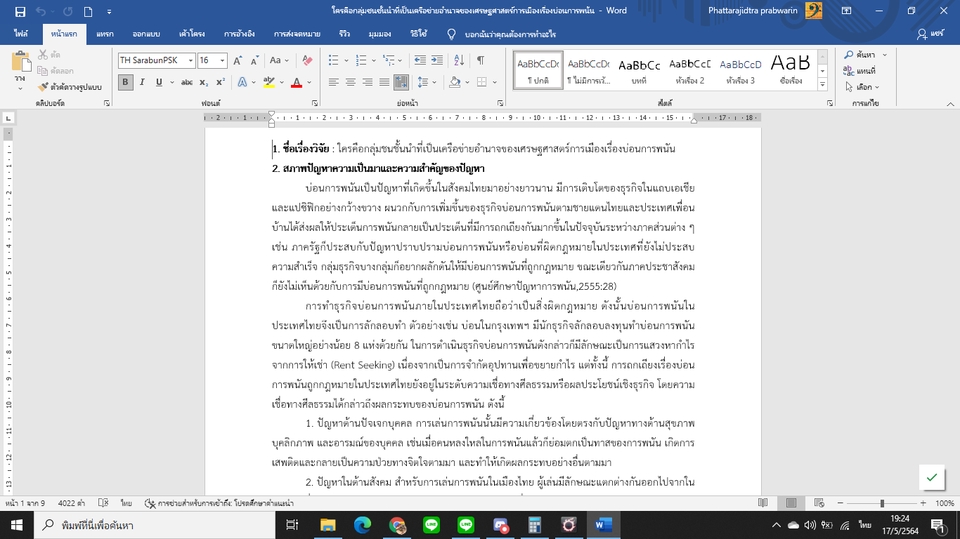Image resolution: width=960 pixels, height=539 pixels.
Task: Switch to the Design tab
Action: 146,34
